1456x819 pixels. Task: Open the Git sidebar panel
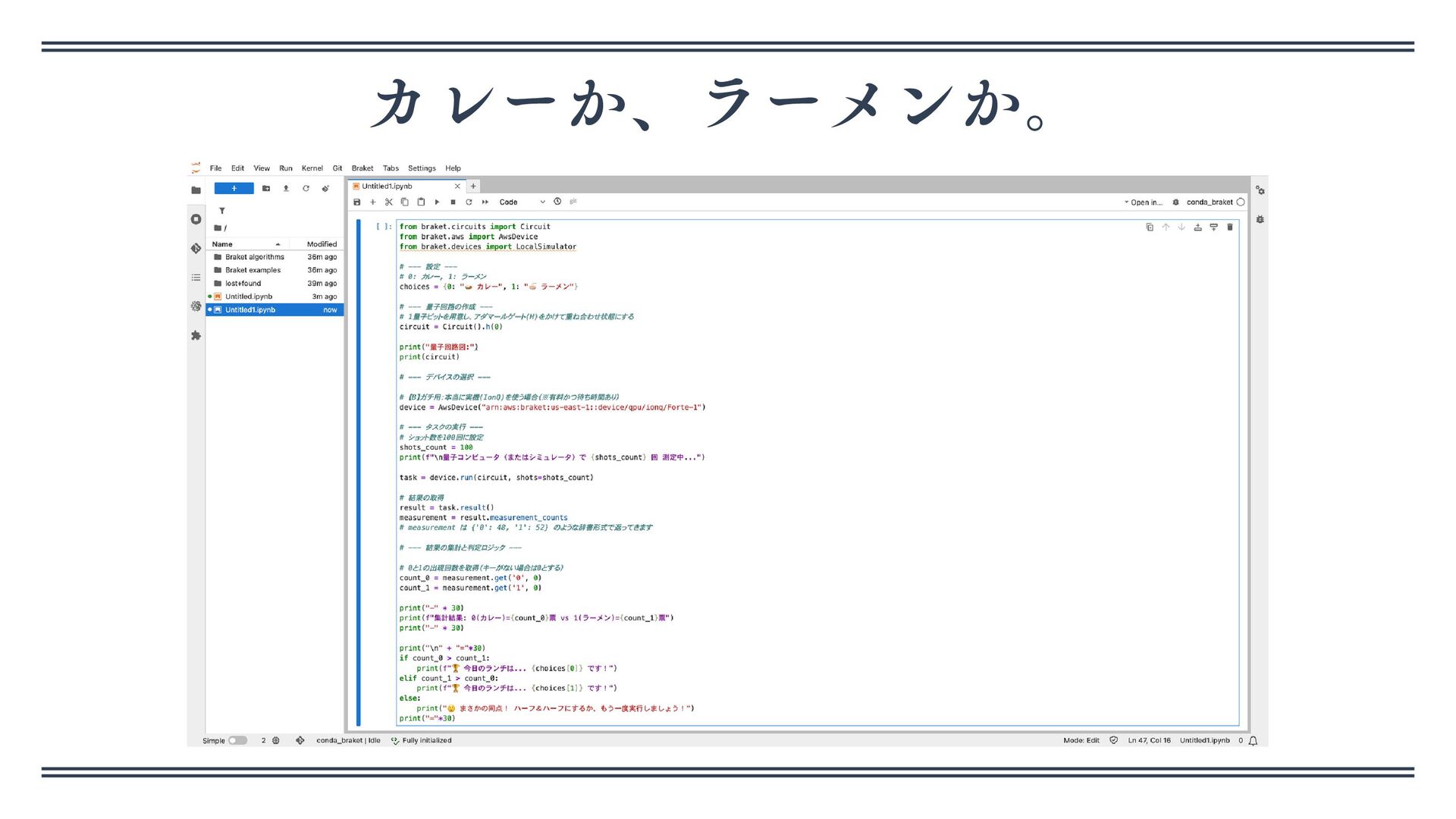point(196,248)
